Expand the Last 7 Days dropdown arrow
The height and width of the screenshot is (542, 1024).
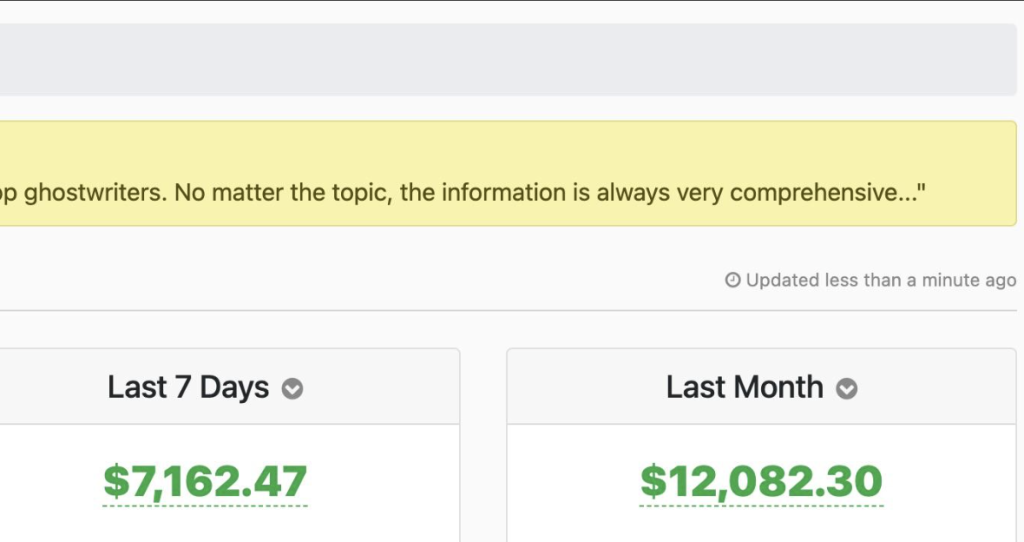tap(292, 389)
